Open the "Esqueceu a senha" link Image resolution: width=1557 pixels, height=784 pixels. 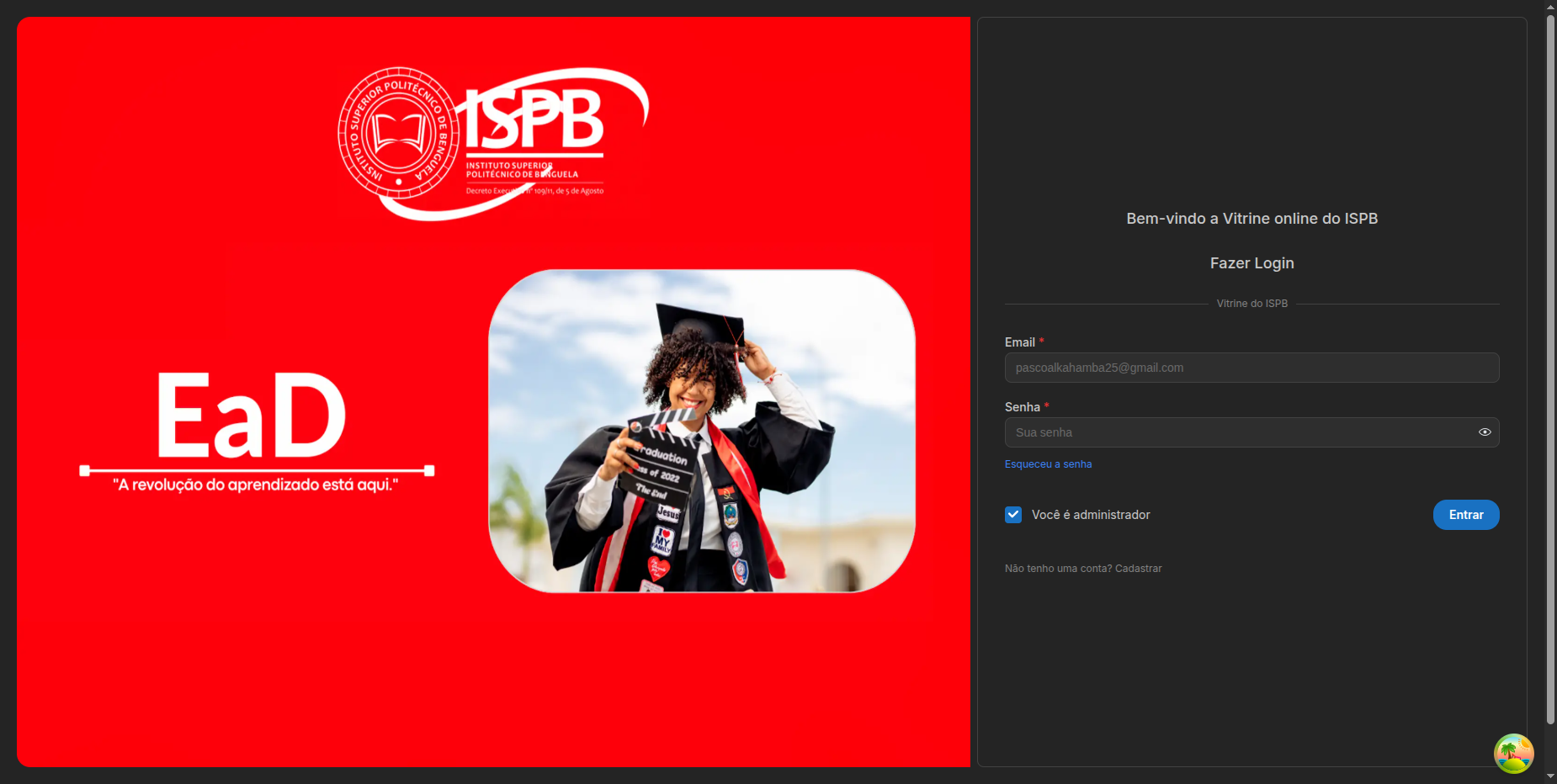pos(1048,464)
